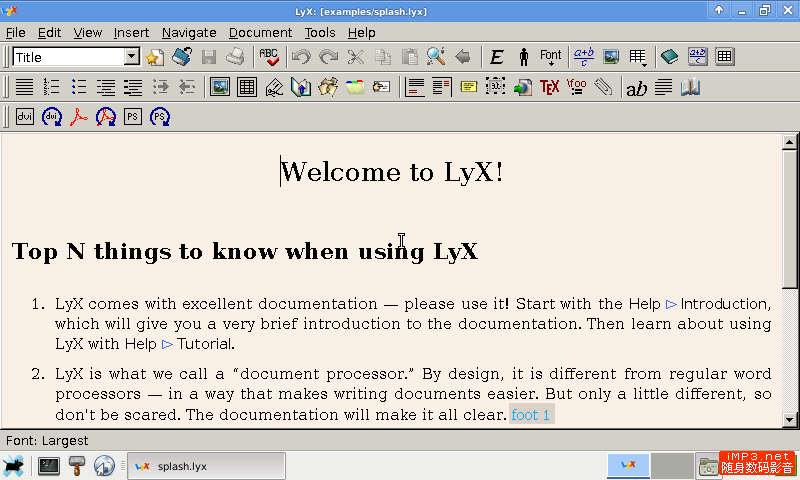Click the Open document icon
The width and height of the screenshot is (800, 480).
182,57
